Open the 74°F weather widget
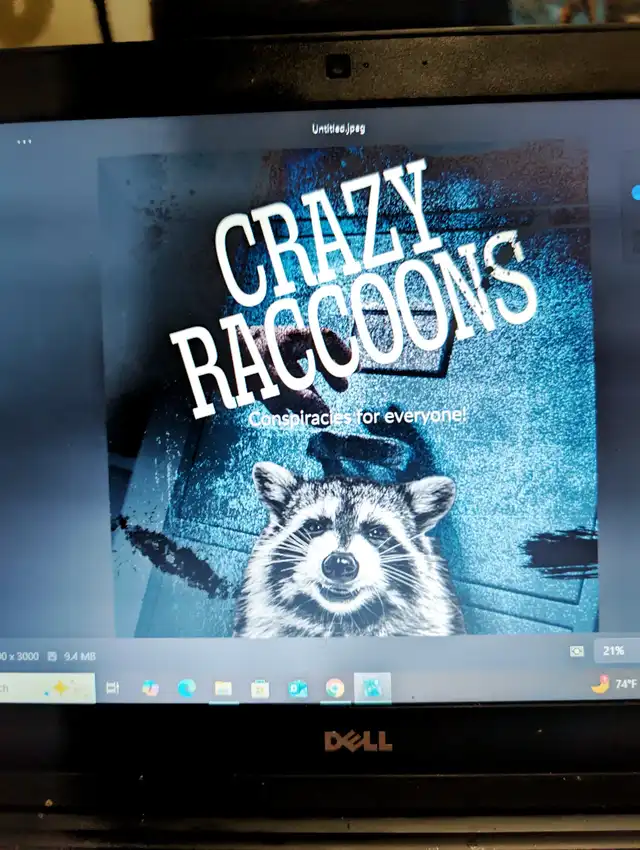Image resolution: width=640 pixels, height=850 pixels. [x=615, y=684]
